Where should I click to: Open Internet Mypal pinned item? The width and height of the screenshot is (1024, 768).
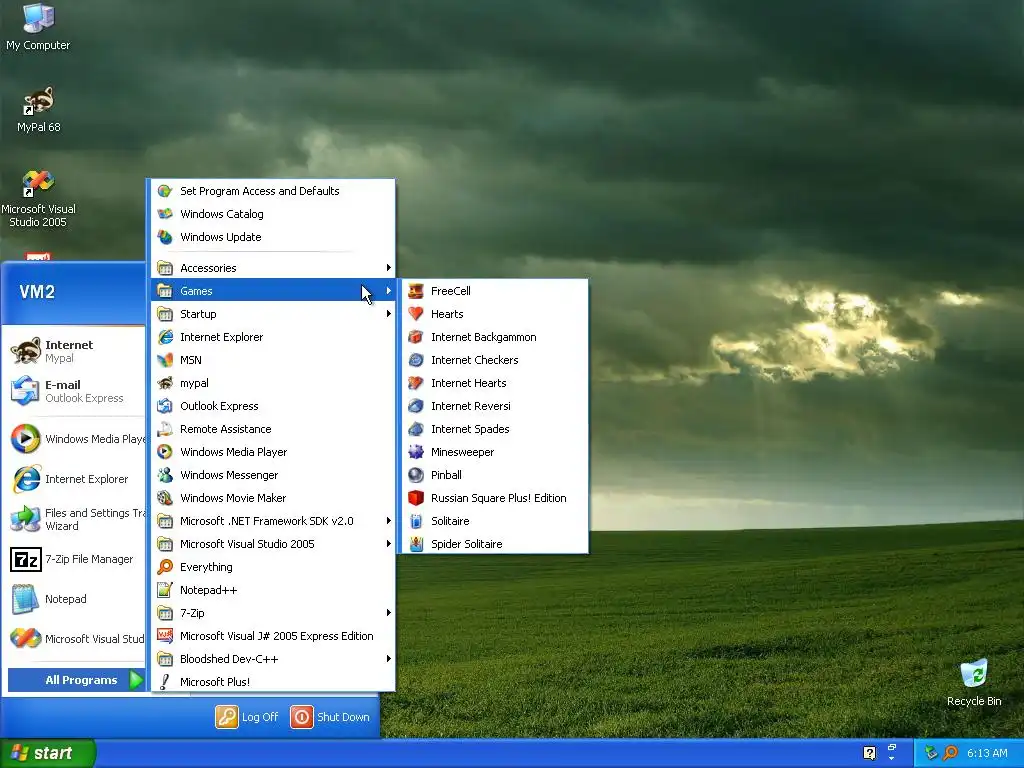tap(75, 351)
